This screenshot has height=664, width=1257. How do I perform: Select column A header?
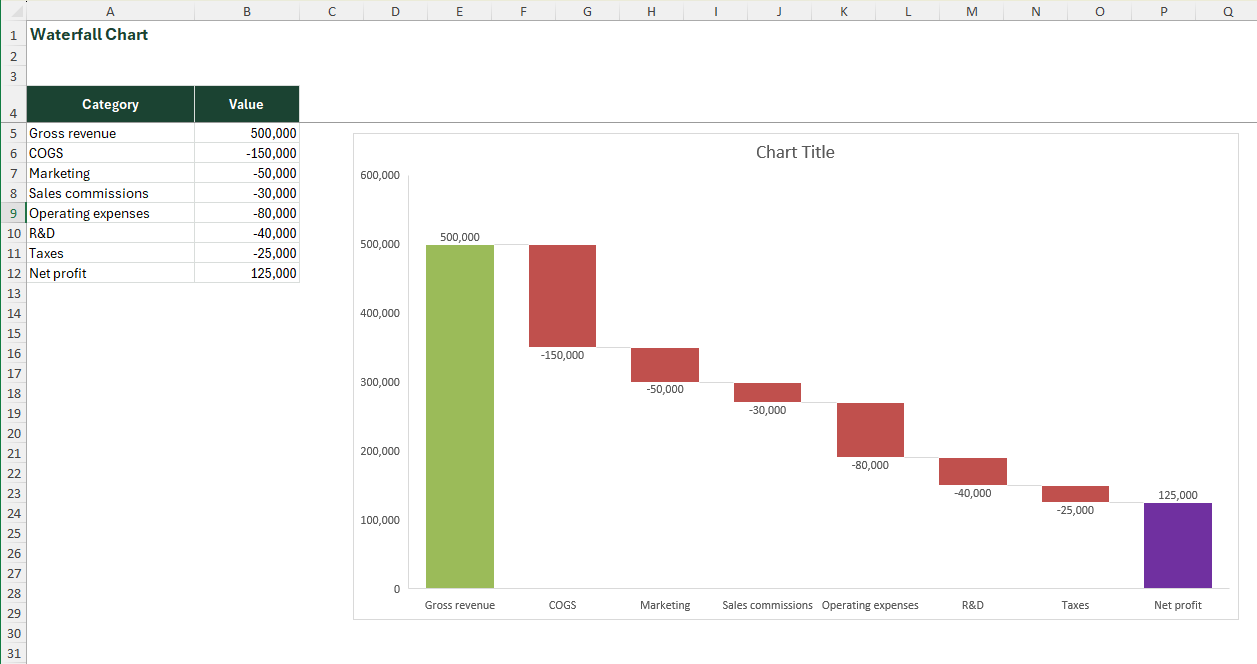(110, 11)
